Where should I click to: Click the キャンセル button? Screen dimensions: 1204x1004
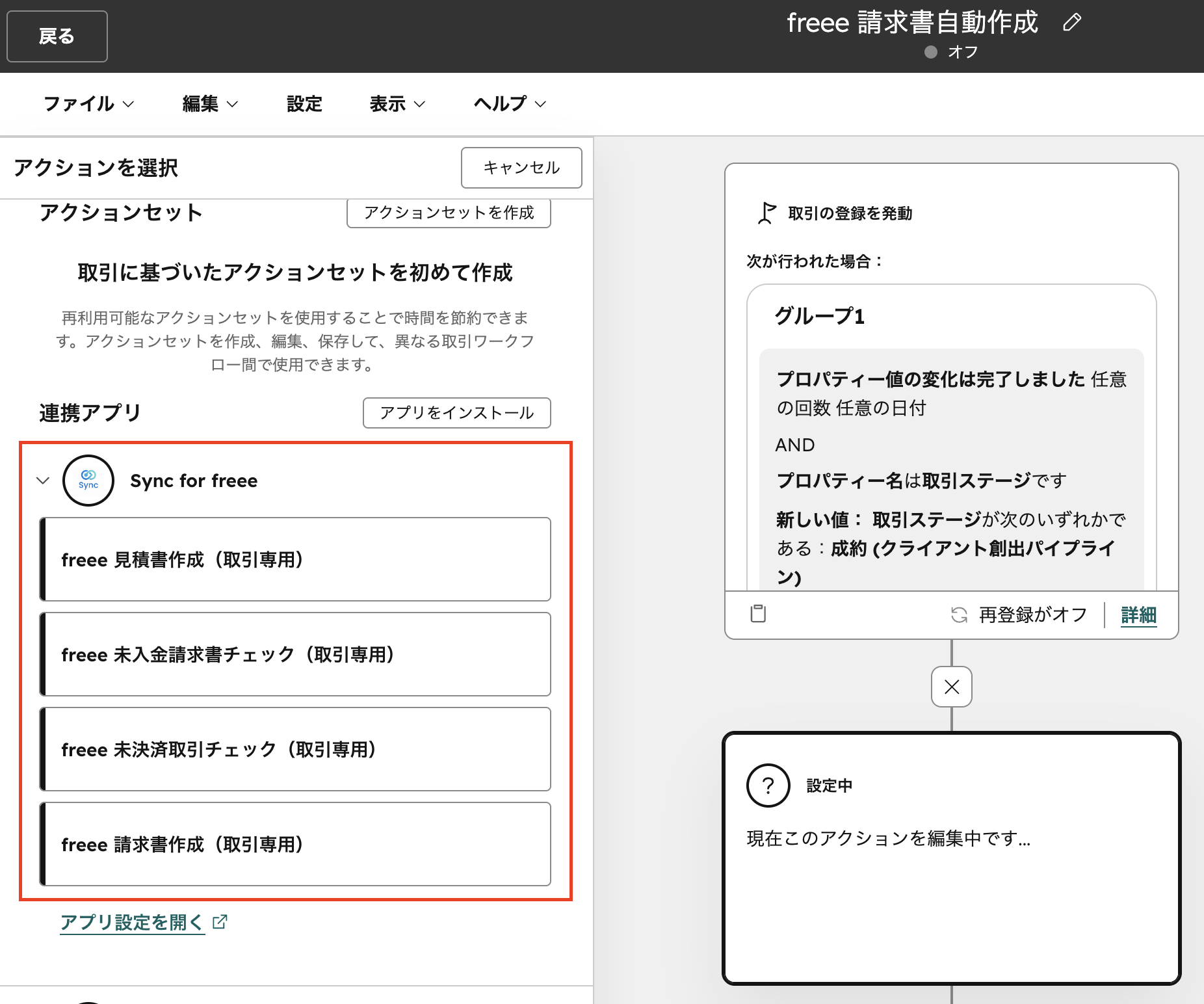[x=521, y=168]
